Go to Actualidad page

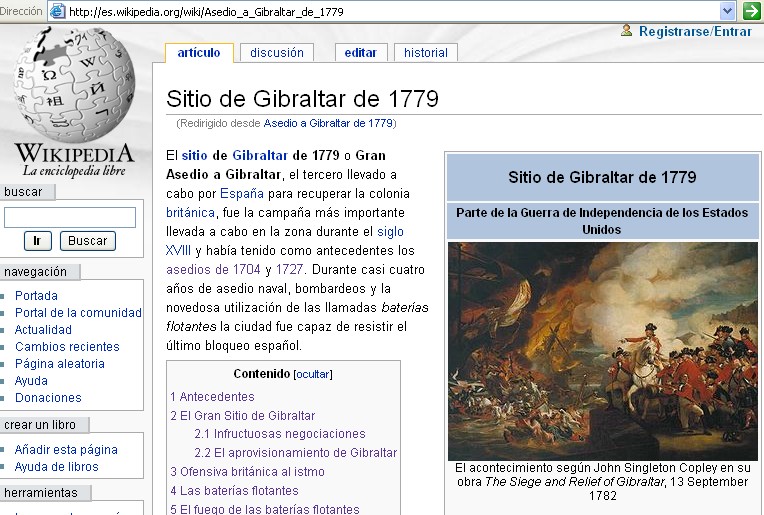coord(43,330)
